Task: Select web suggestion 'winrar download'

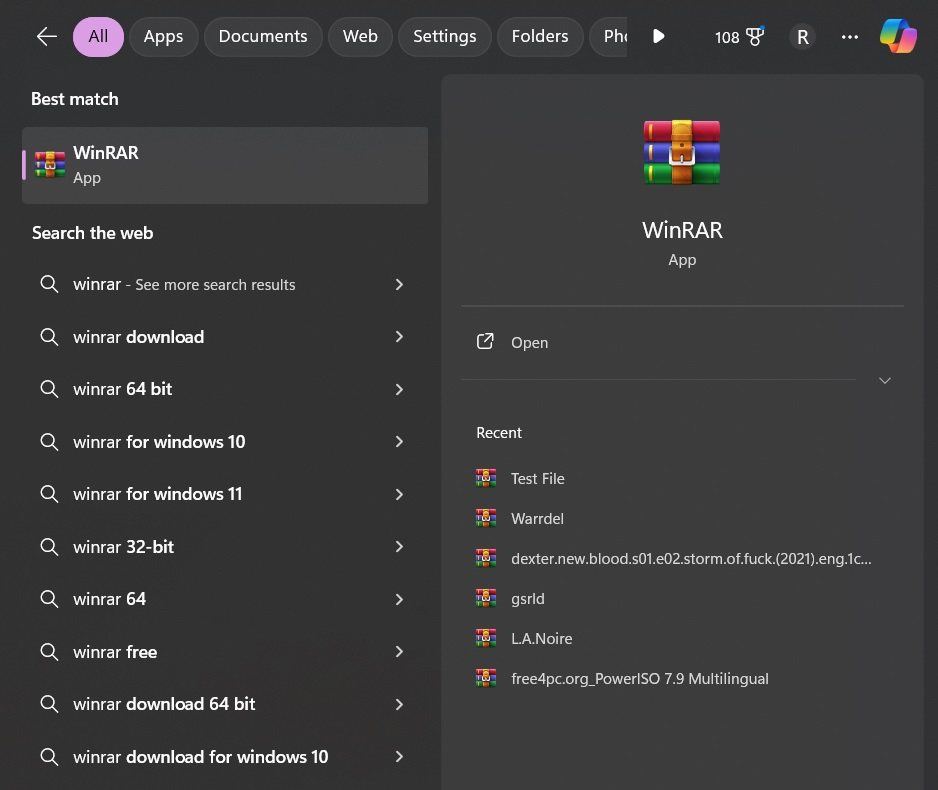Action: click(225, 337)
